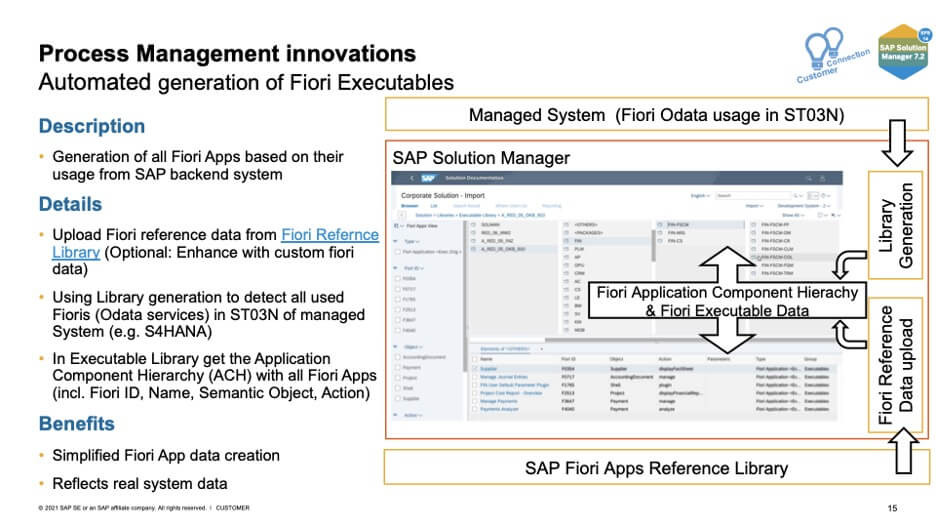Click folder icon beside SOLMAN entry

(x=473, y=225)
